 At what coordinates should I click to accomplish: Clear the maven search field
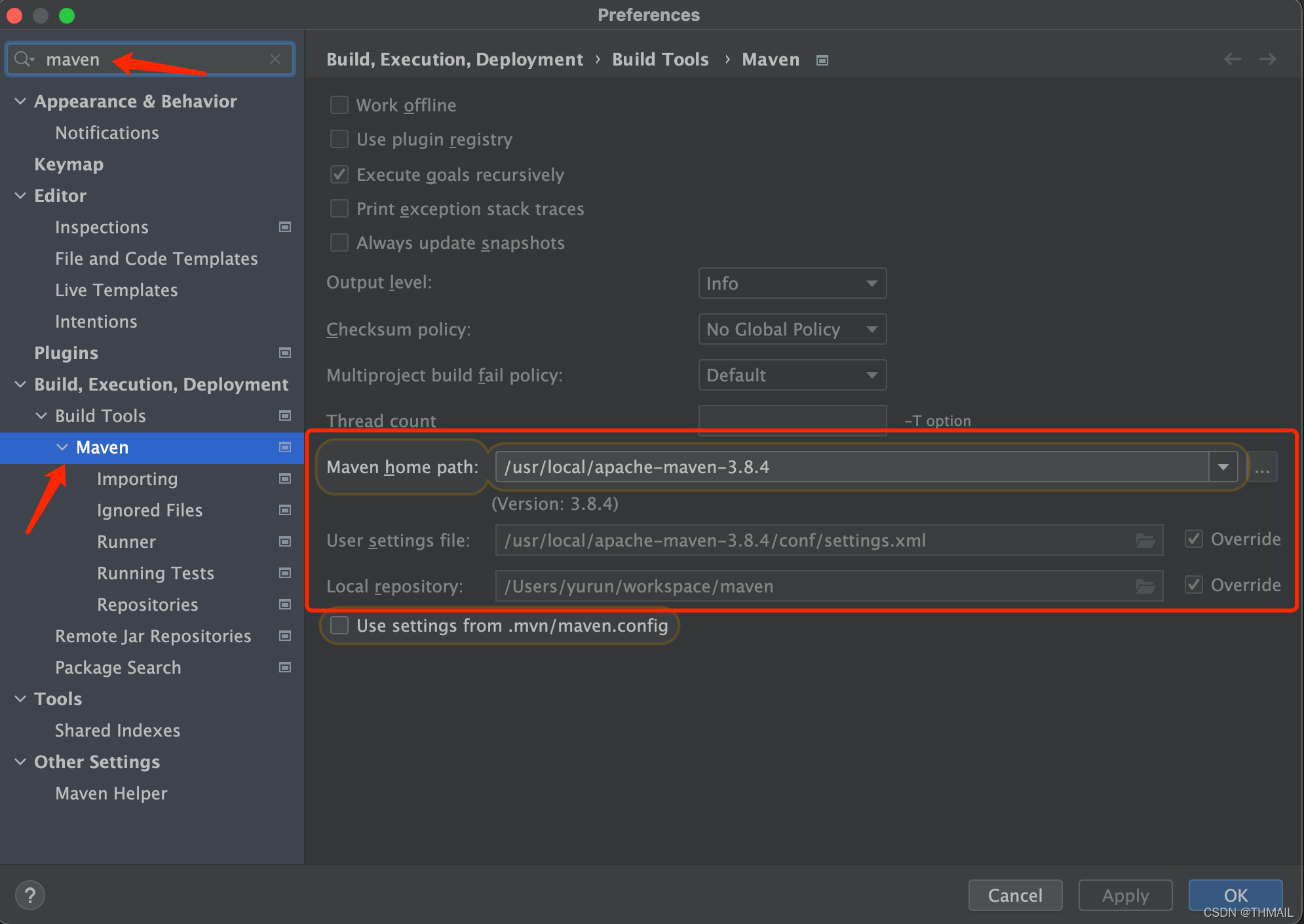click(275, 59)
